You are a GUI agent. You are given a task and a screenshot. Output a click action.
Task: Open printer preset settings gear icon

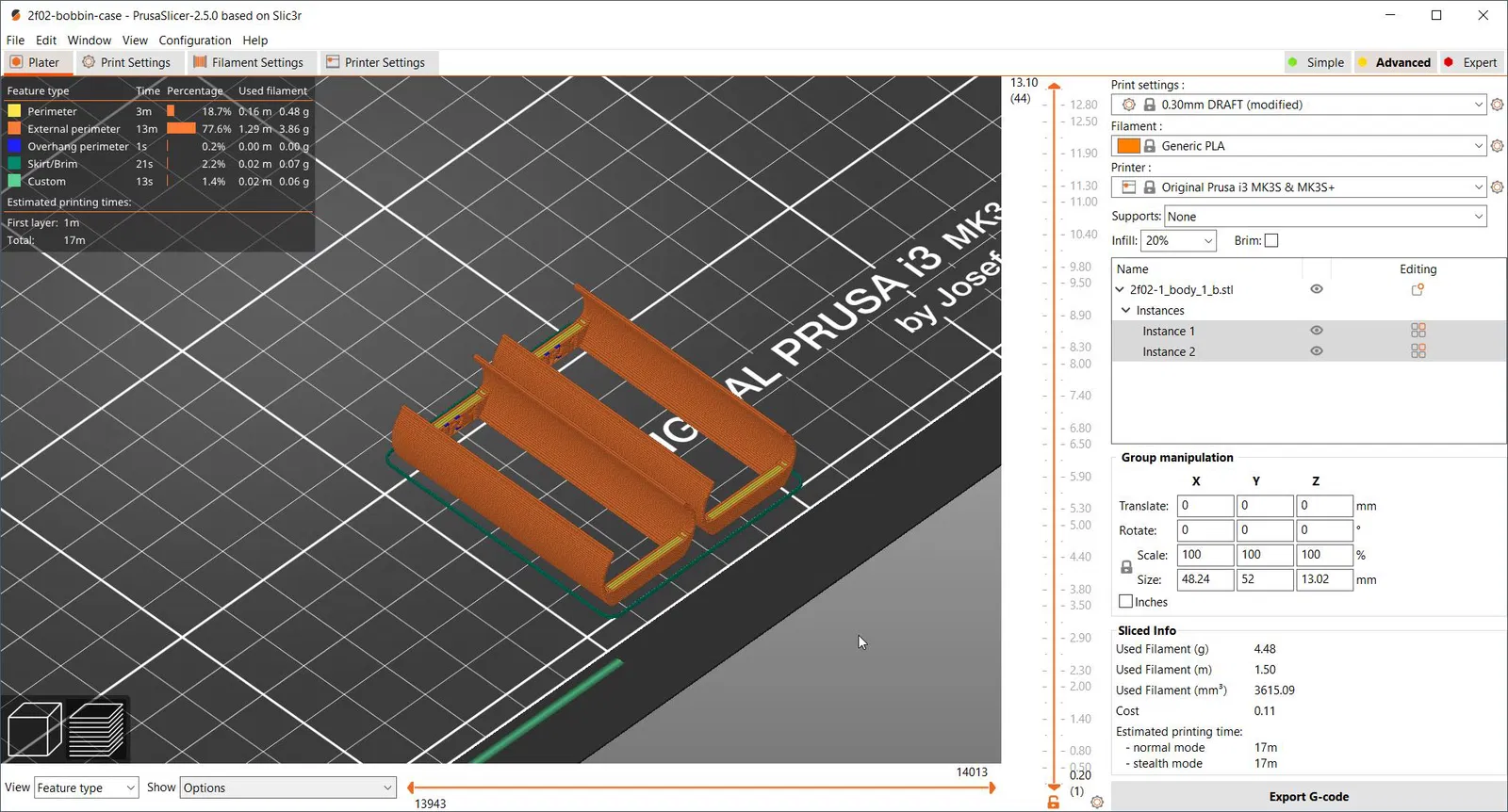(1497, 187)
